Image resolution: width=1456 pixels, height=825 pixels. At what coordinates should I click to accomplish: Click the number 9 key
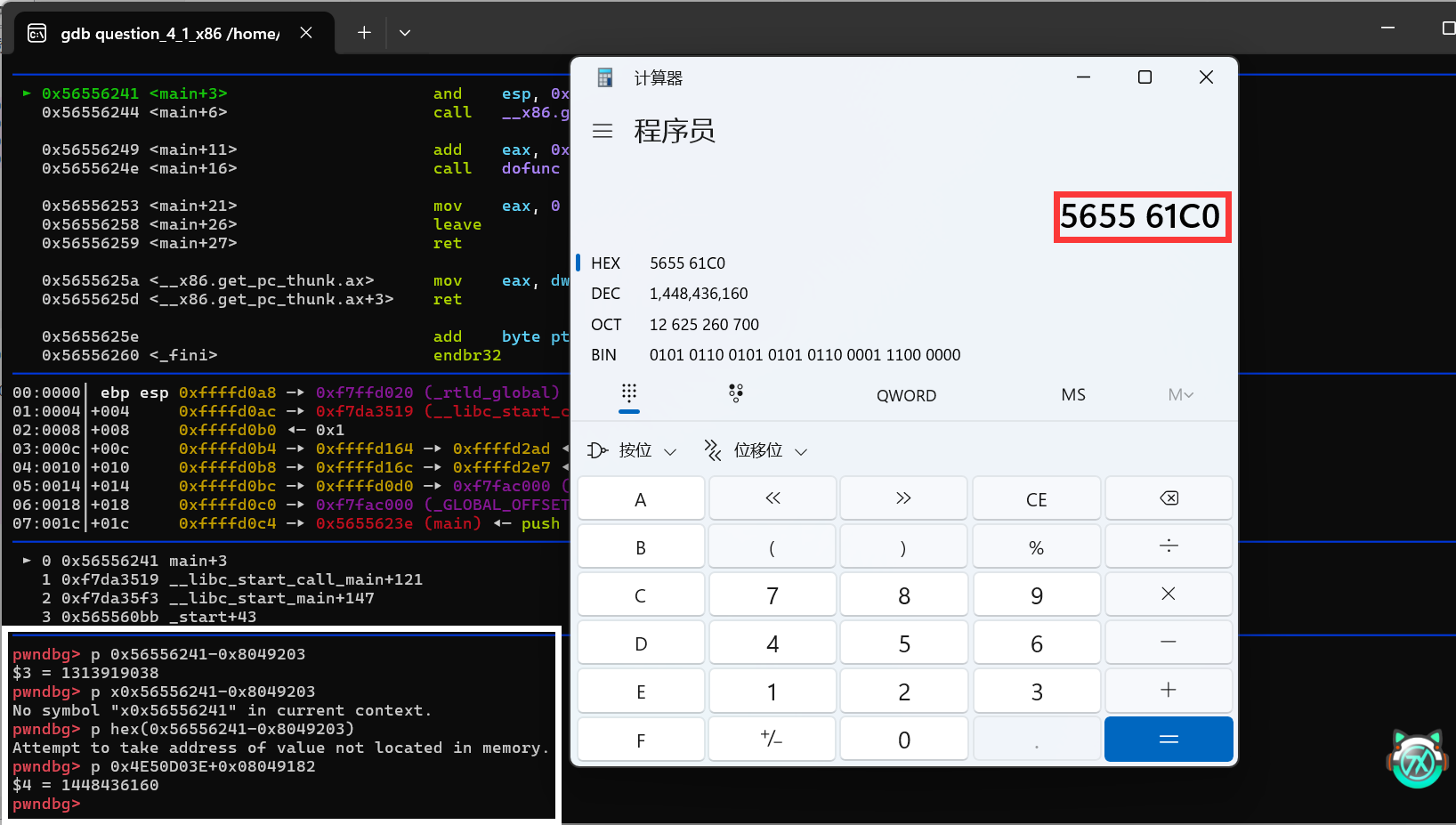point(1037,594)
